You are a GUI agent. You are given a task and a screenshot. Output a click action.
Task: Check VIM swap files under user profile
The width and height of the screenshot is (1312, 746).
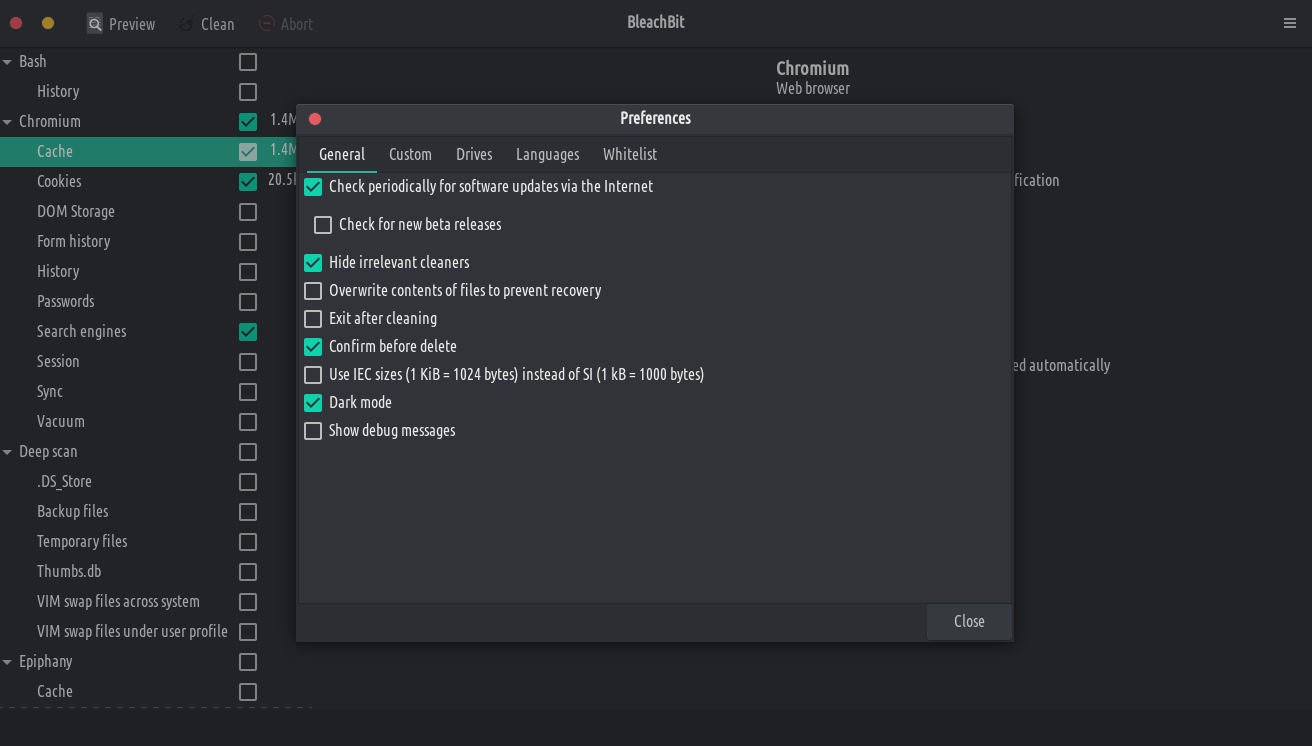(x=248, y=632)
